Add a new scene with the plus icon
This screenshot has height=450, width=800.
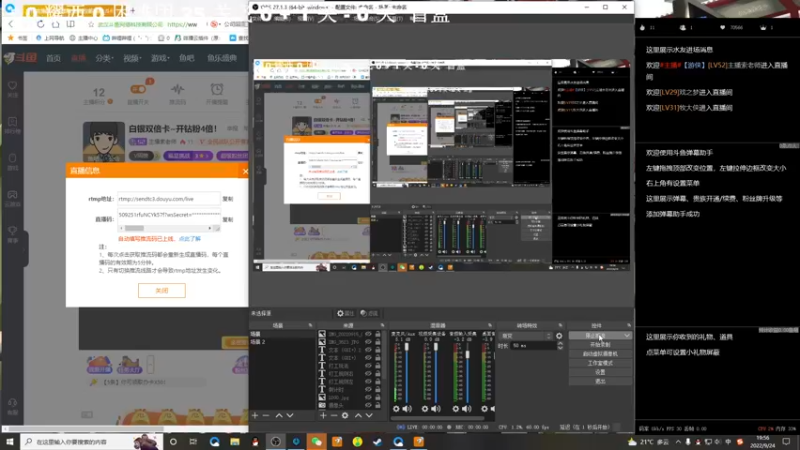click(x=255, y=415)
